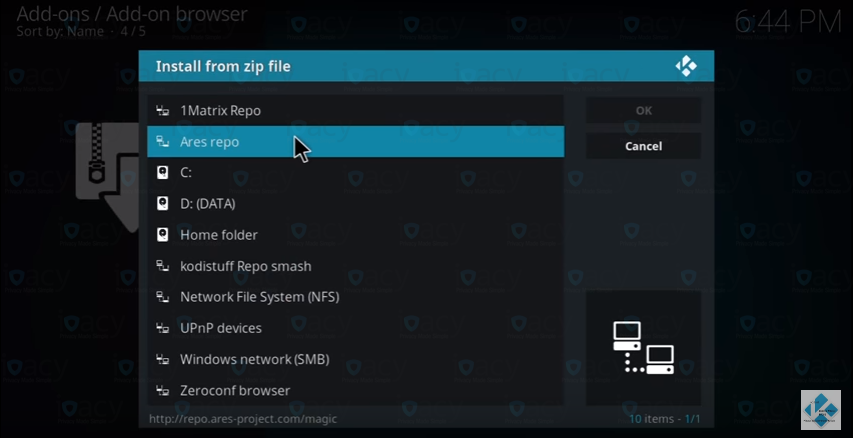Click the network icon beside kodistuff Repo smash

point(162,266)
